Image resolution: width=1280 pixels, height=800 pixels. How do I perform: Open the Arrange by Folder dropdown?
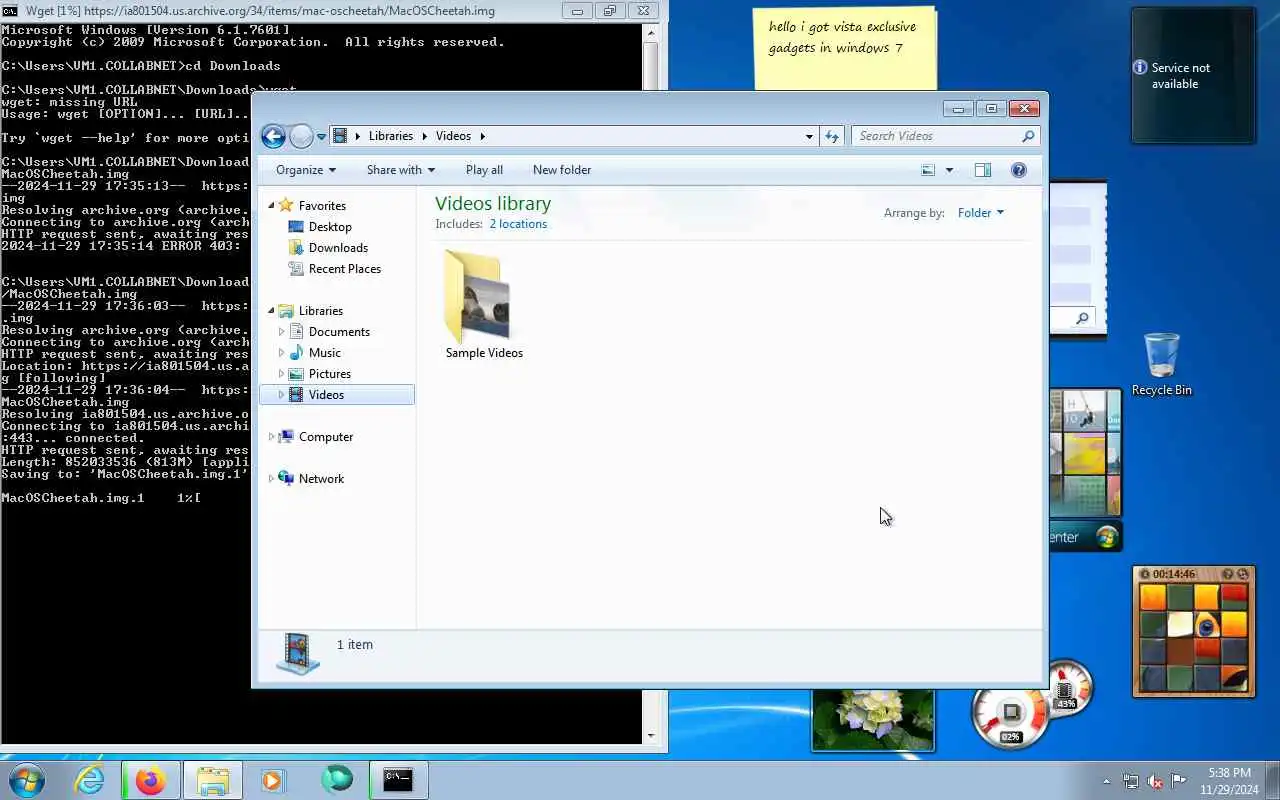(x=980, y=213)
